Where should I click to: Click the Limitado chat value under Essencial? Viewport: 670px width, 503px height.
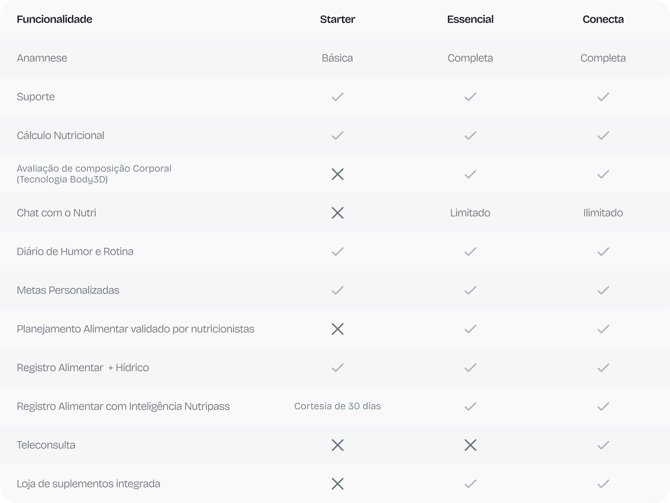coord(470,212)
